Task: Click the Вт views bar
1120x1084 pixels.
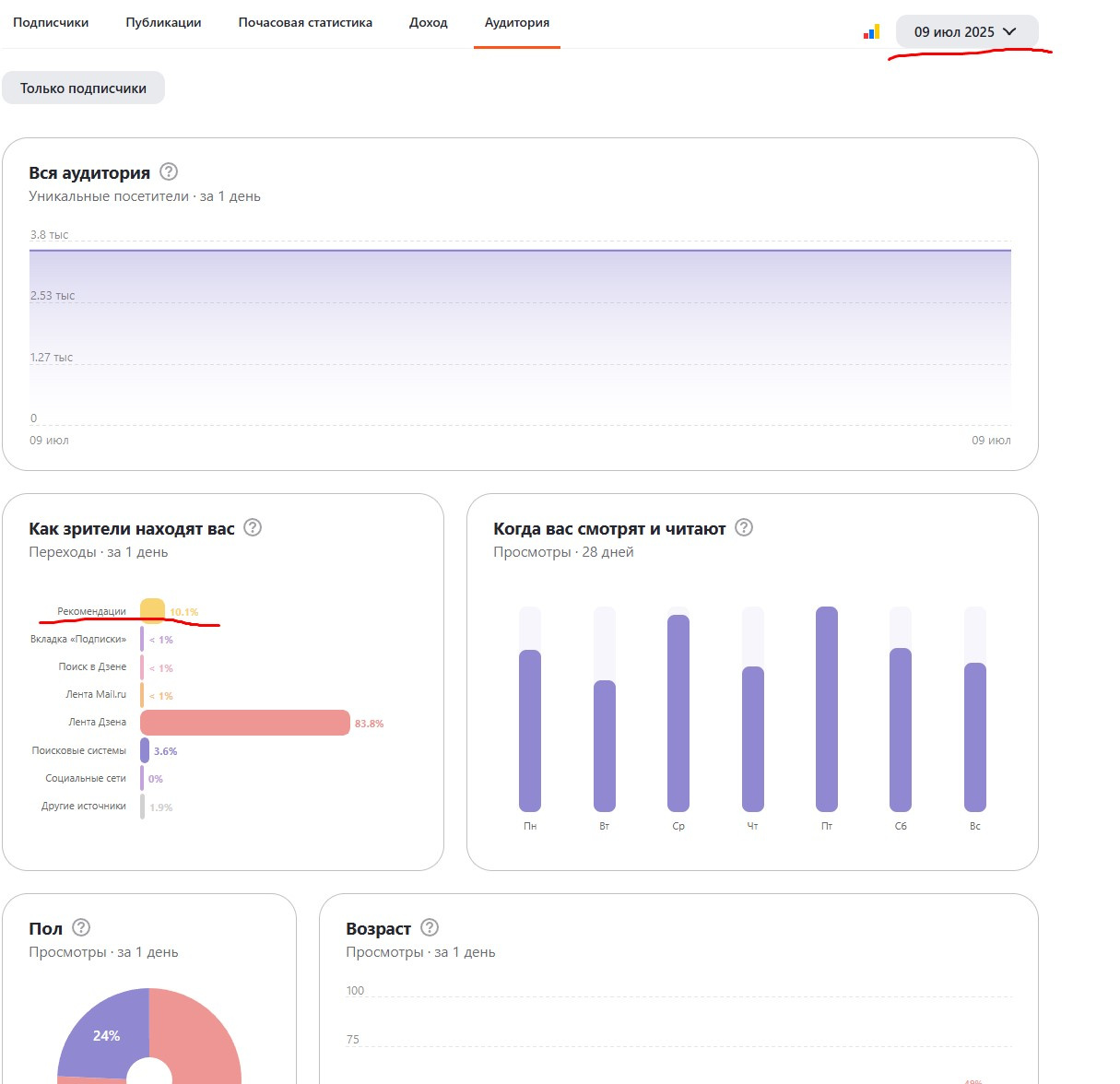Action: 605,746
